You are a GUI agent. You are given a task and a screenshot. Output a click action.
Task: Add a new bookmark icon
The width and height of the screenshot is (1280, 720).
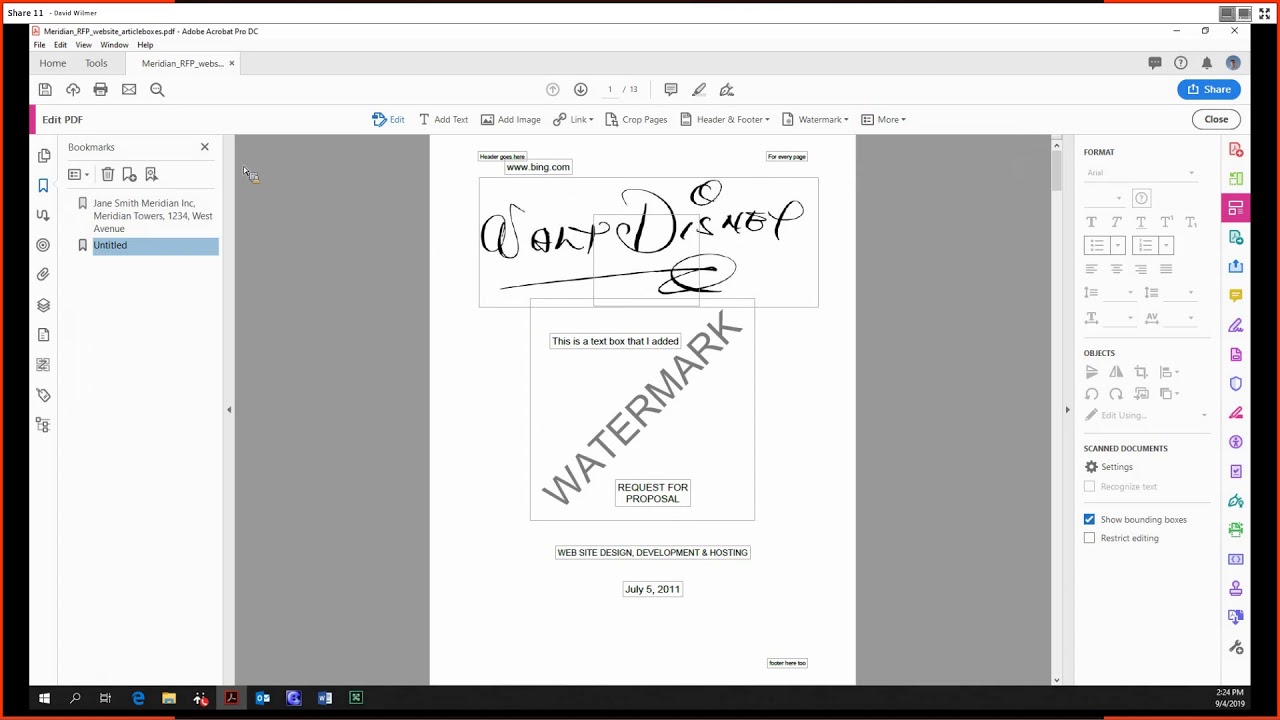129,174
